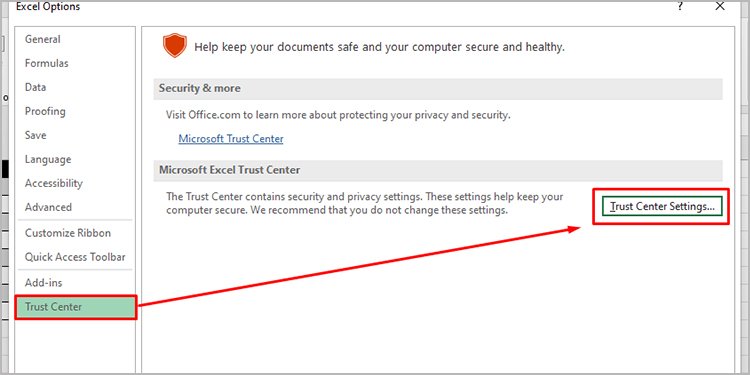Click the Trust Center Settings button
Screen dimensions: 750x375
pos(662,207)
